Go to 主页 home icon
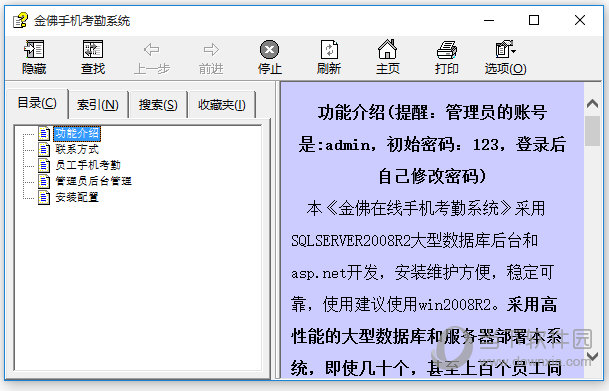Screen dimensions: 609x391 coord(388,49)
